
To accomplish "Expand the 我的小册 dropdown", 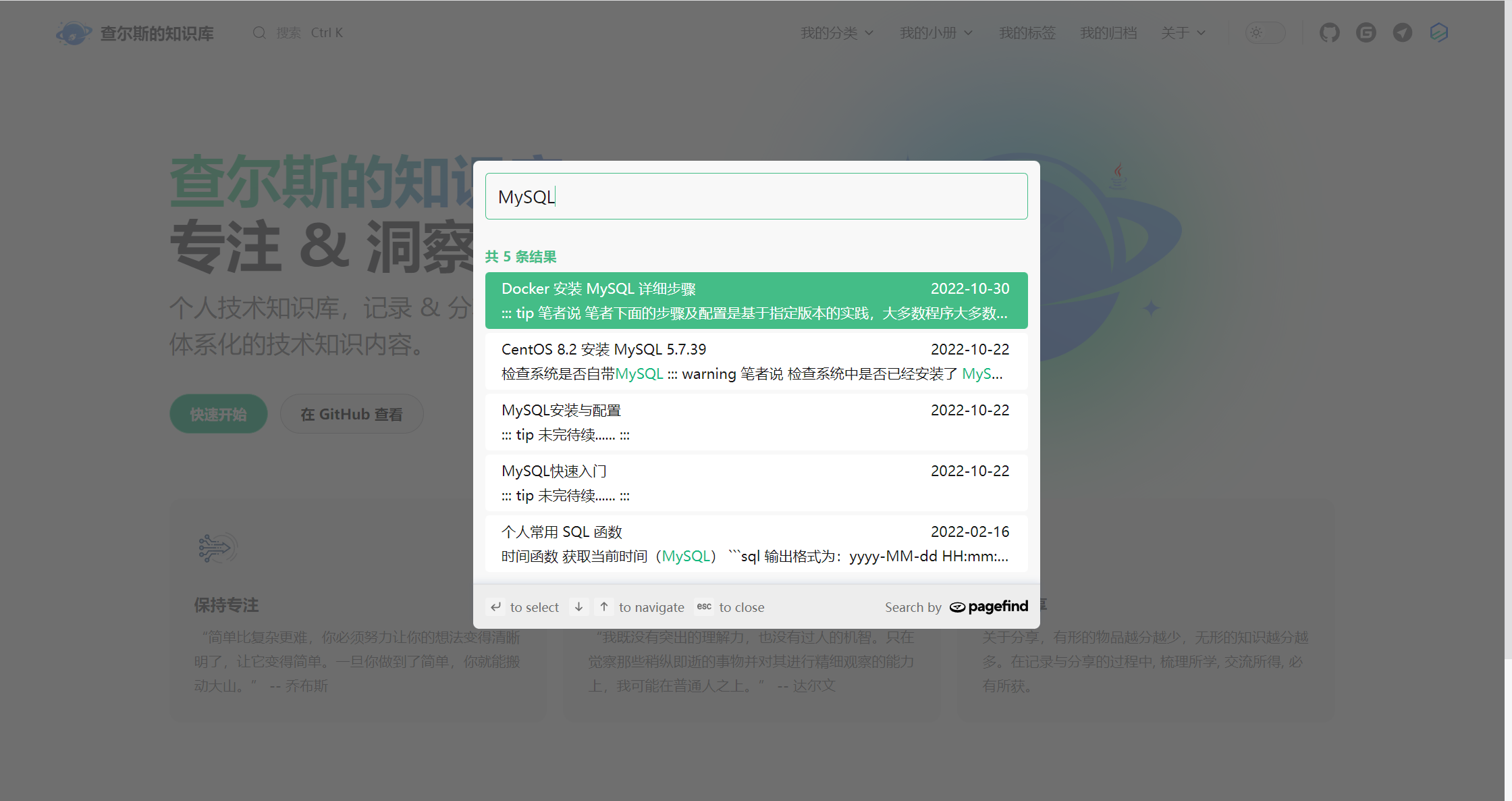I will [936, 32].
